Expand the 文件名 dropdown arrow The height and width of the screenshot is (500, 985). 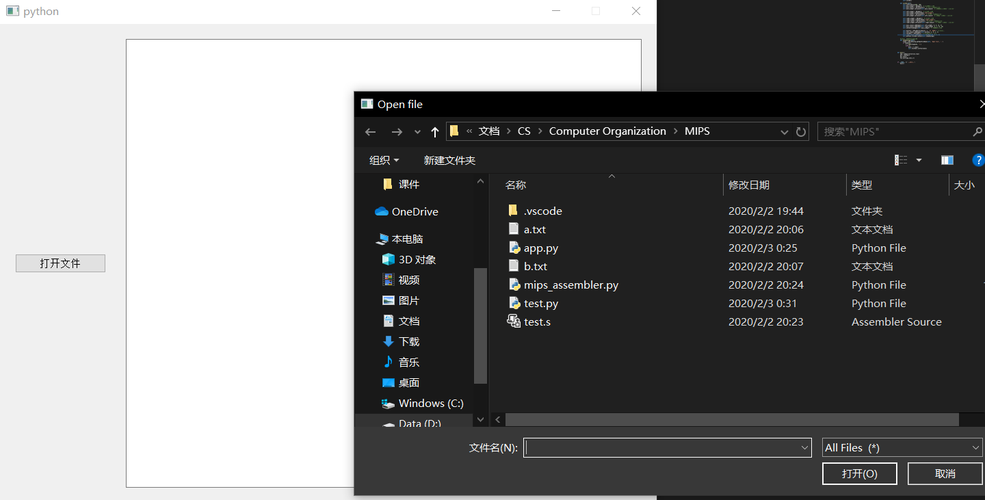[805, 447]
